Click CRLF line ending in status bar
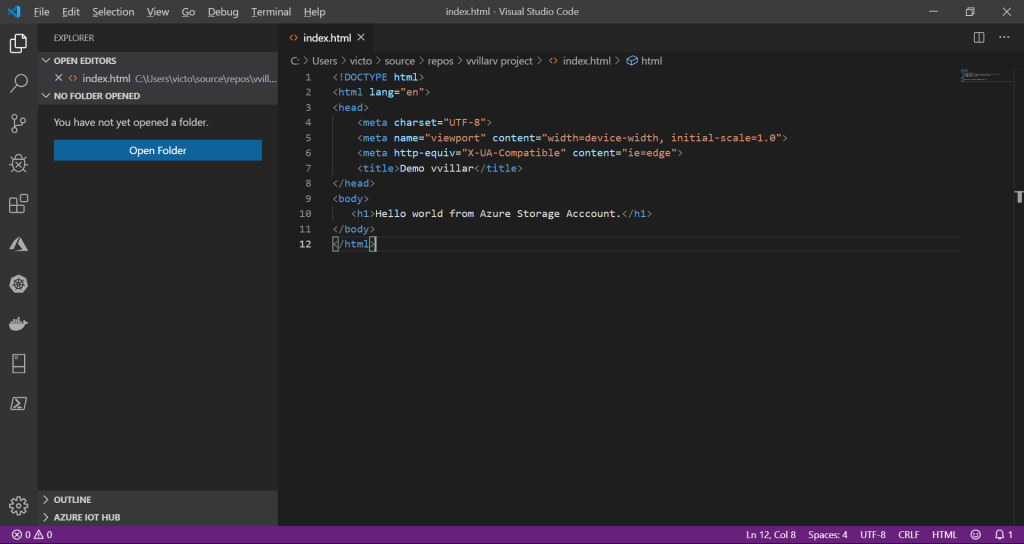This screenshot has width=1024, height=544. pos(908,535)
